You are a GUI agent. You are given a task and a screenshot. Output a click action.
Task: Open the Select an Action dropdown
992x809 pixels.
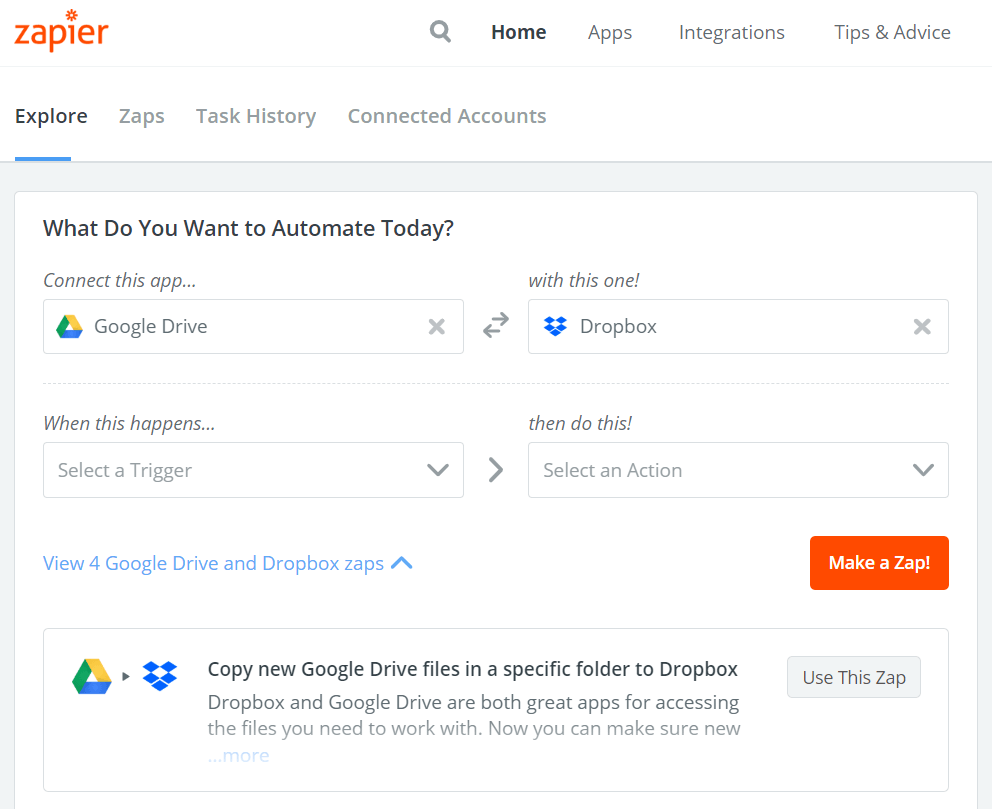[x=738, y=470]
